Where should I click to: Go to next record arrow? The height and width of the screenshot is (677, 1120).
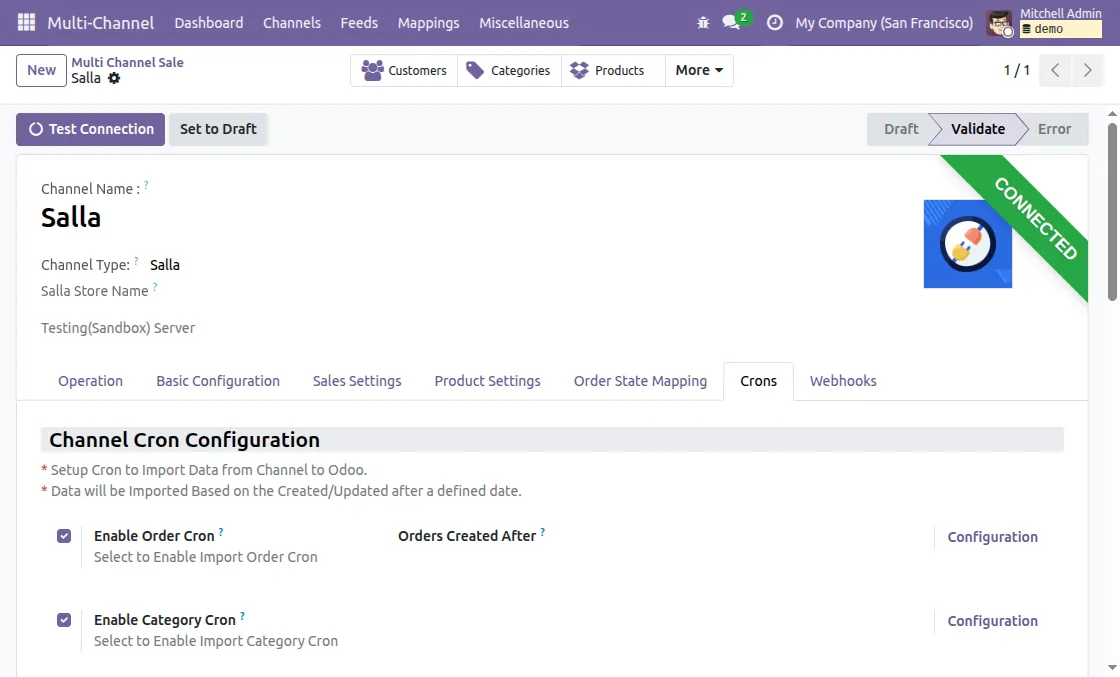pos(1087,70)
